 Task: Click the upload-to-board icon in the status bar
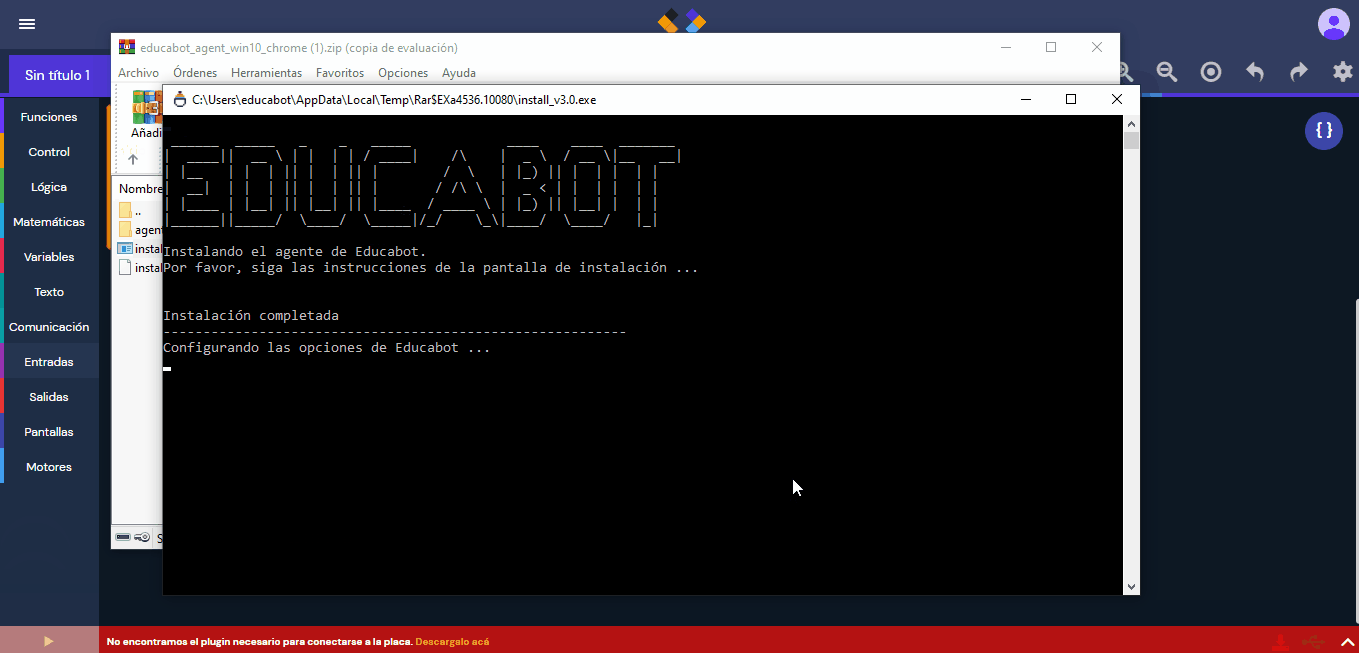click(x=1279, y=641)
